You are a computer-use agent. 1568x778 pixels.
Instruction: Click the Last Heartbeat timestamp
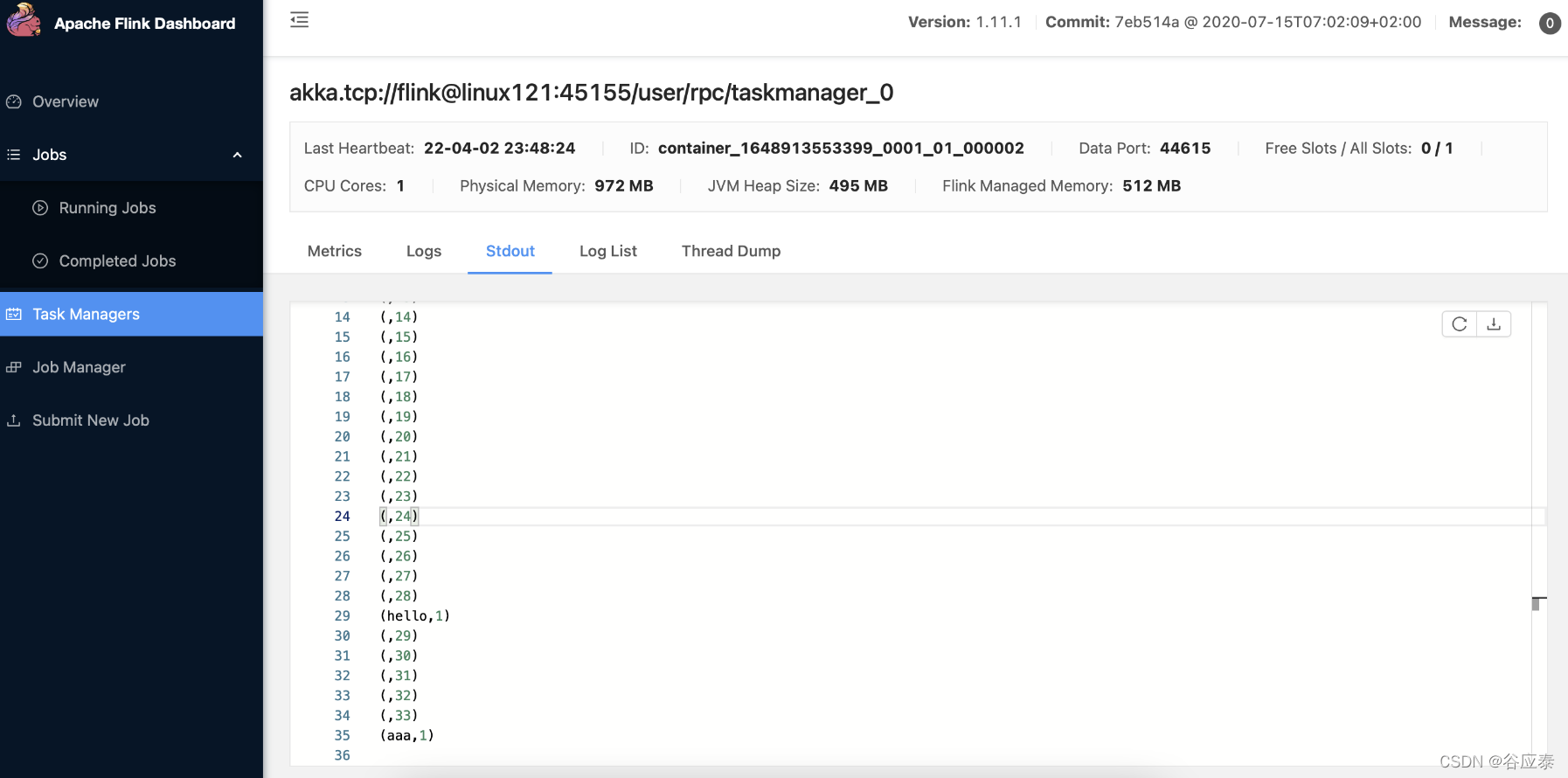(x=499, y=149)
